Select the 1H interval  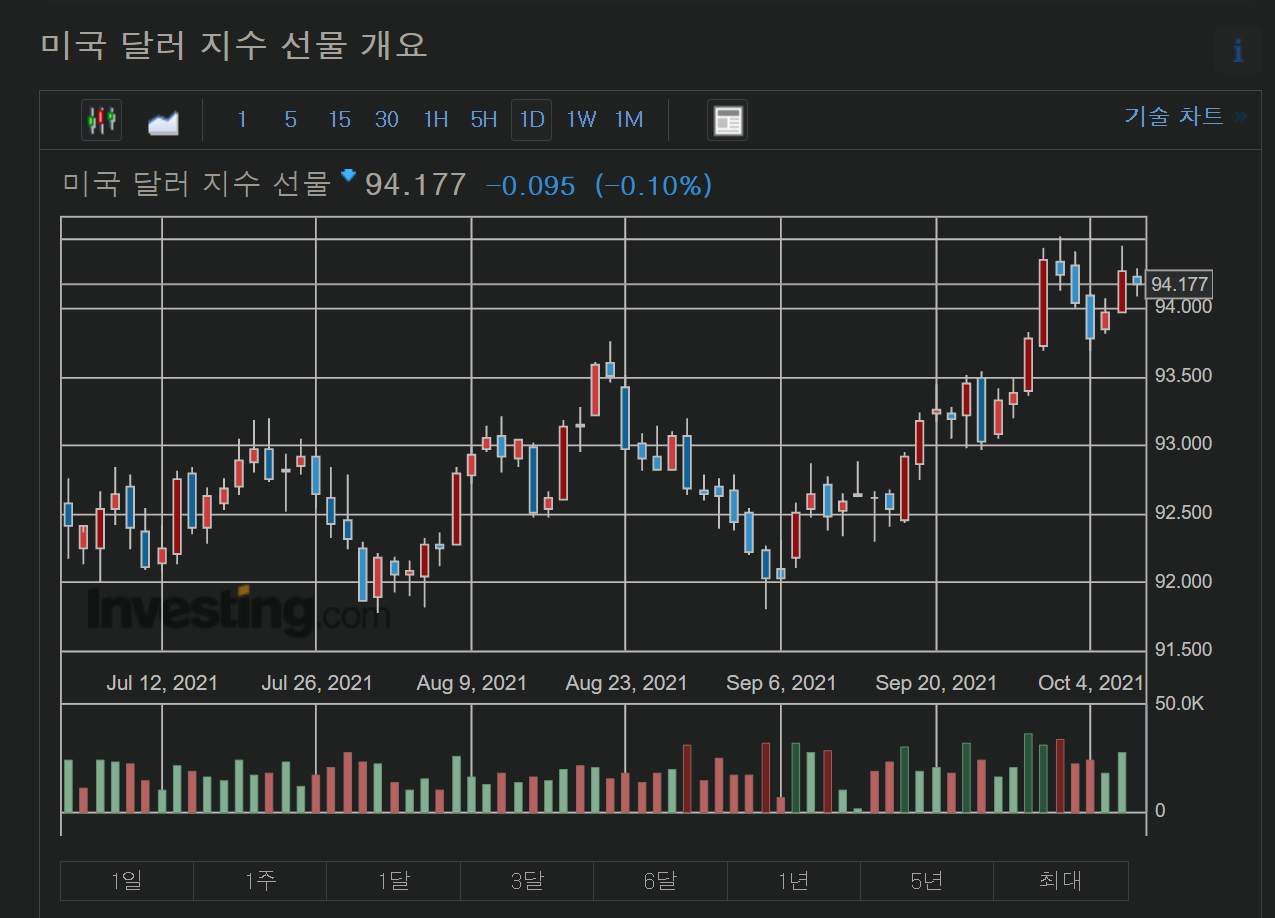tap(436, 120)
